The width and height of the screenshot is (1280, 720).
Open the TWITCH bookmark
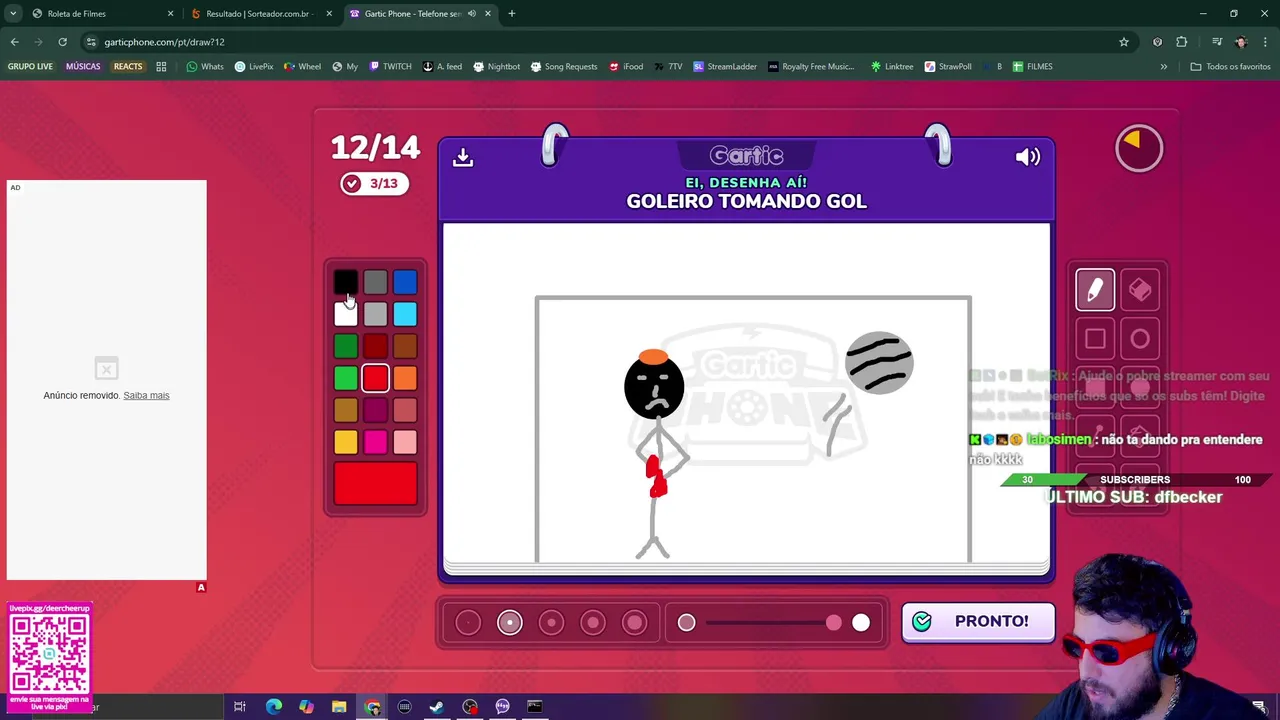point(390,67)
